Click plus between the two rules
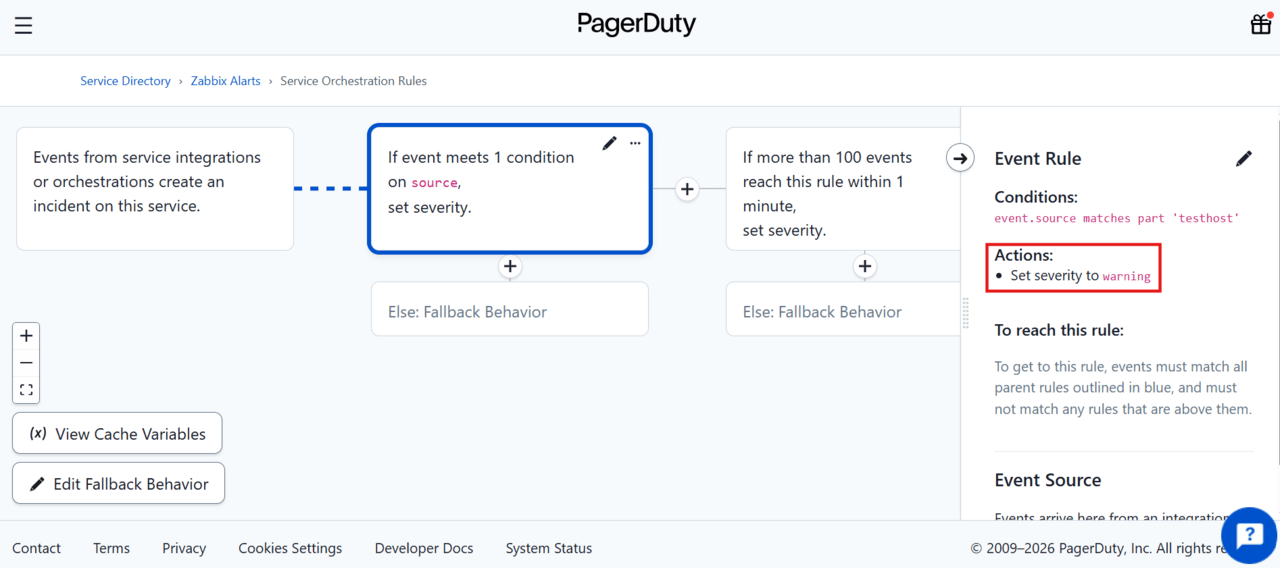Viewport: 1280px width, 568px height. point(687,189)
